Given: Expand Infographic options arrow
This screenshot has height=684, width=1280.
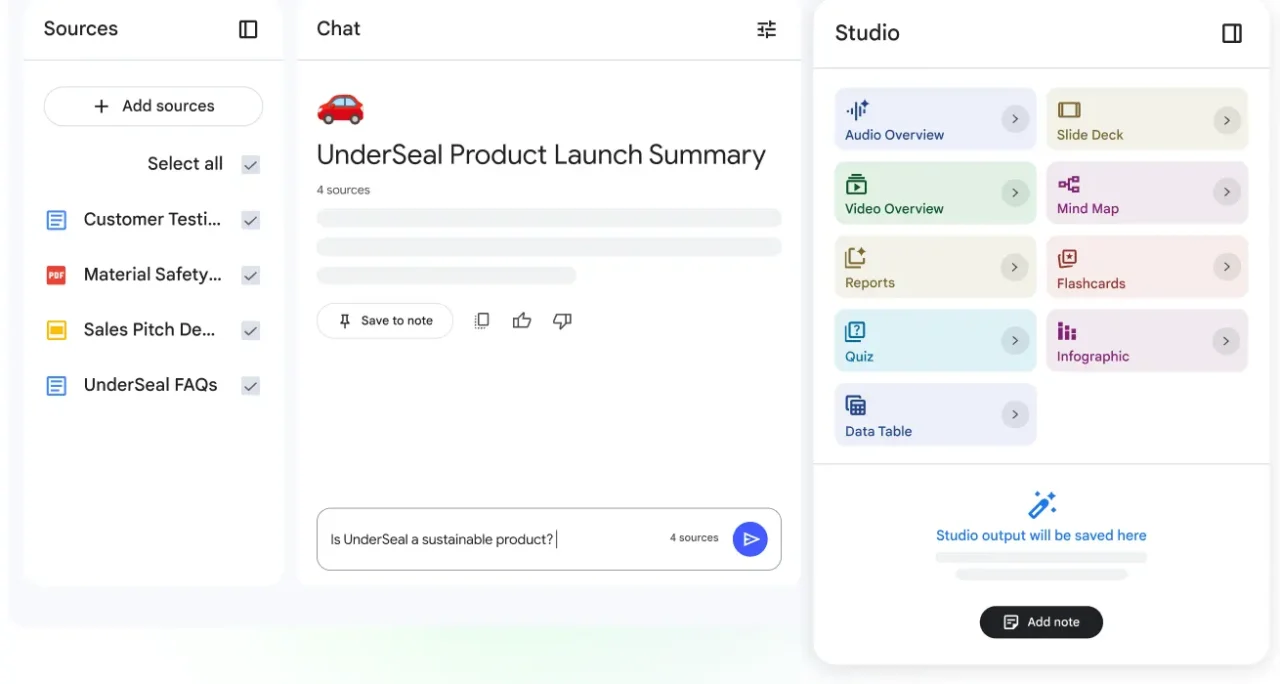Looking at the screenshot, I should (1226, 341).
